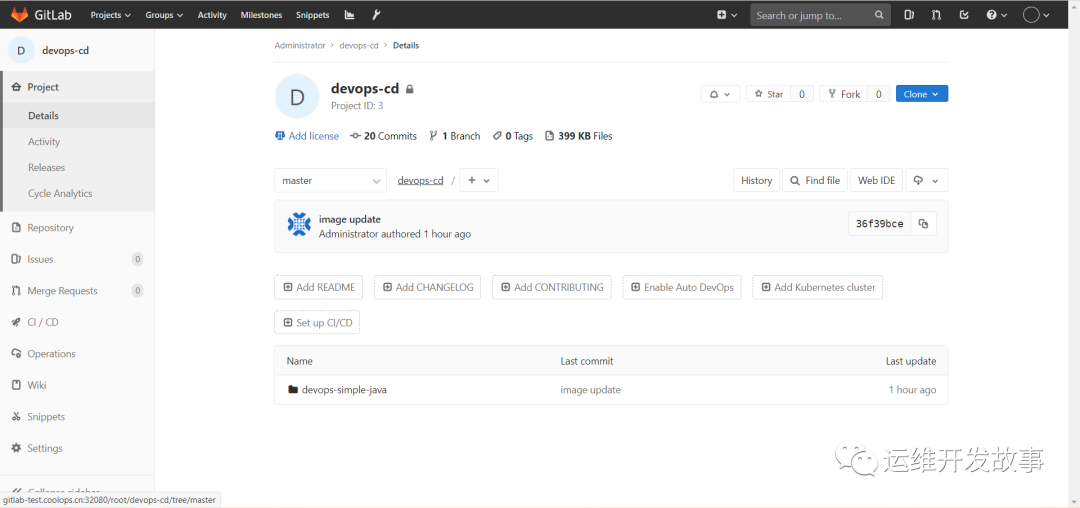Copy the commit SHA to clipboard
1080x508 pixels.
(x=924, y=224)
